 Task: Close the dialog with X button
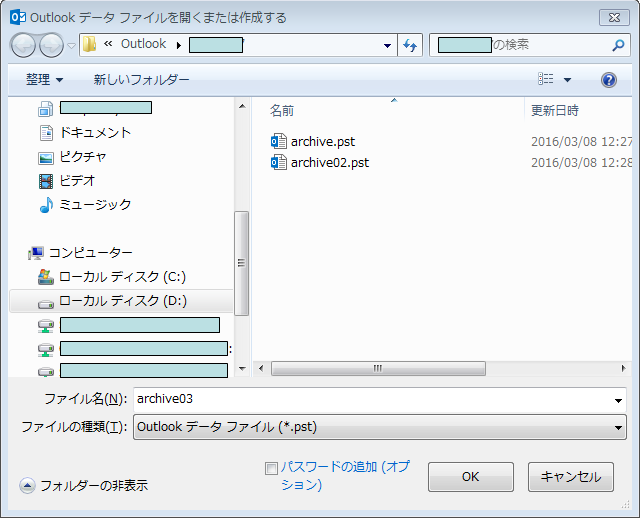pyautogui.click(x=614, y=18)
